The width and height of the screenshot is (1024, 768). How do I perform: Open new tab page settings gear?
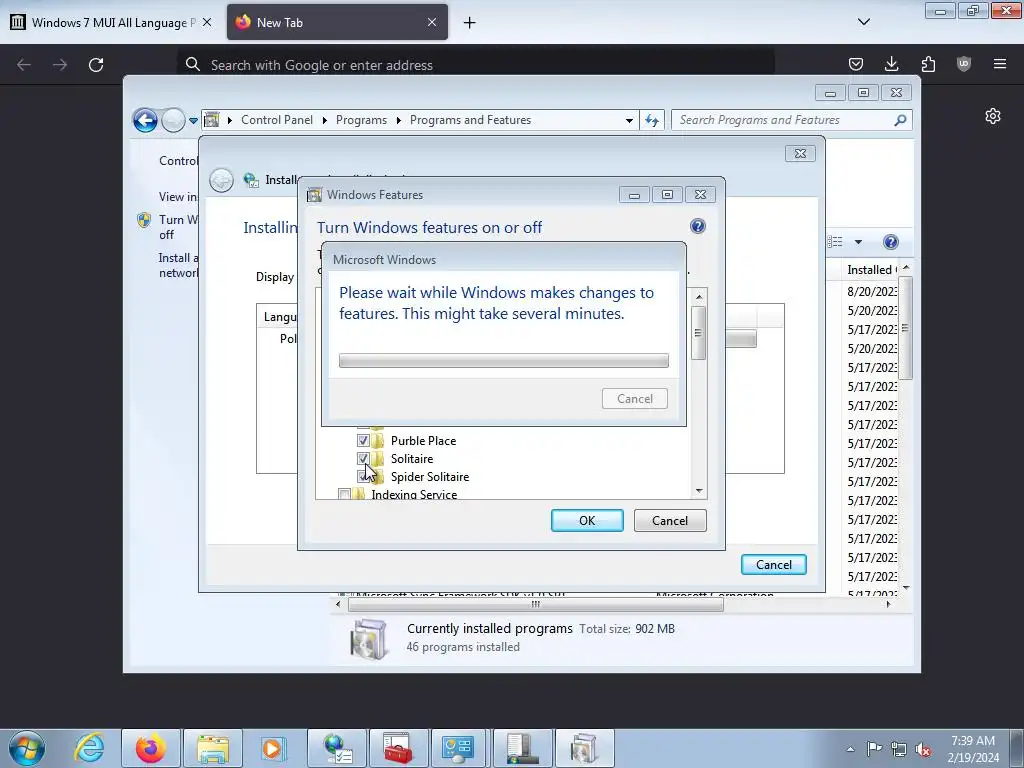tap(993, 116)
